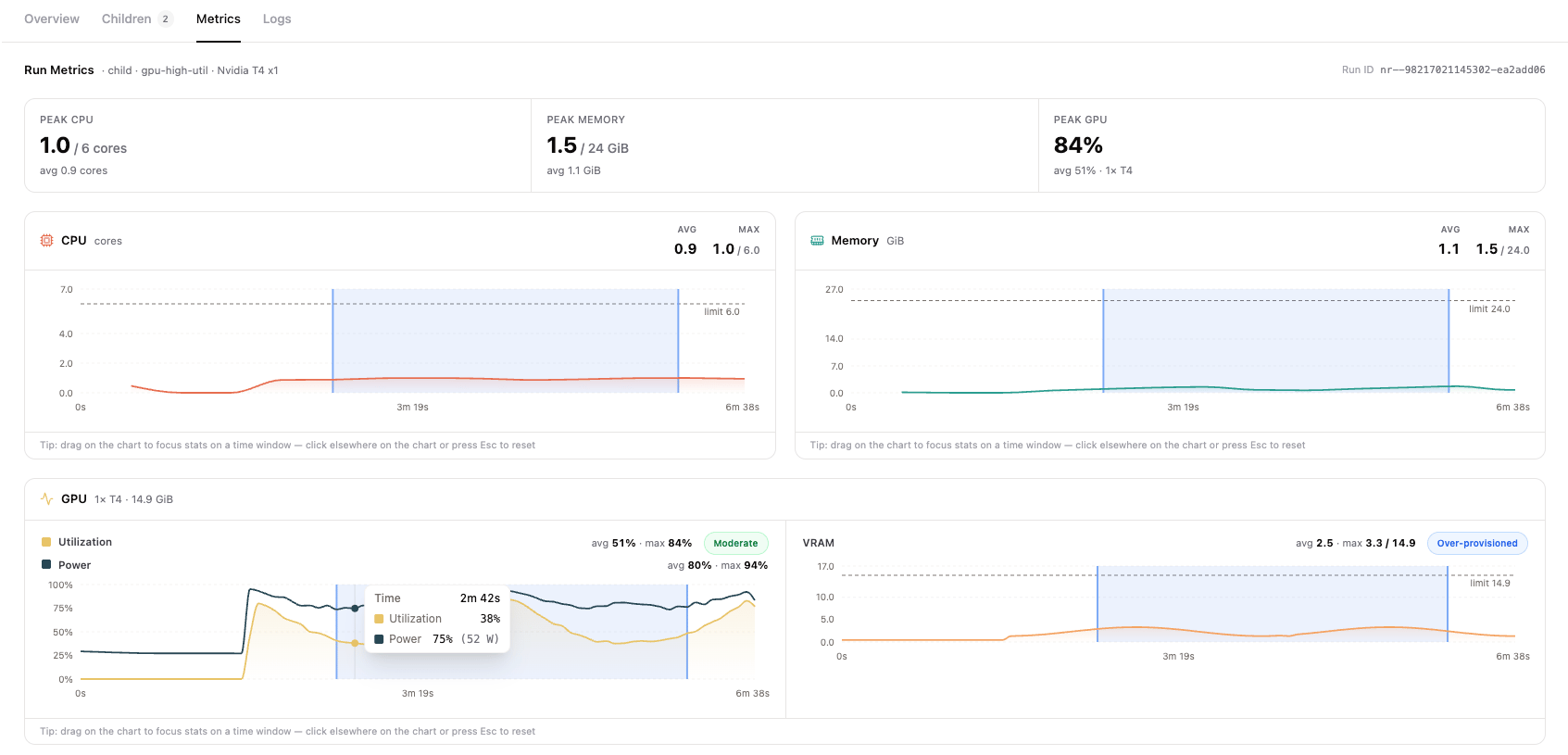
Task: Click the Run Metrics heading
Action: (x=59, y=69)
